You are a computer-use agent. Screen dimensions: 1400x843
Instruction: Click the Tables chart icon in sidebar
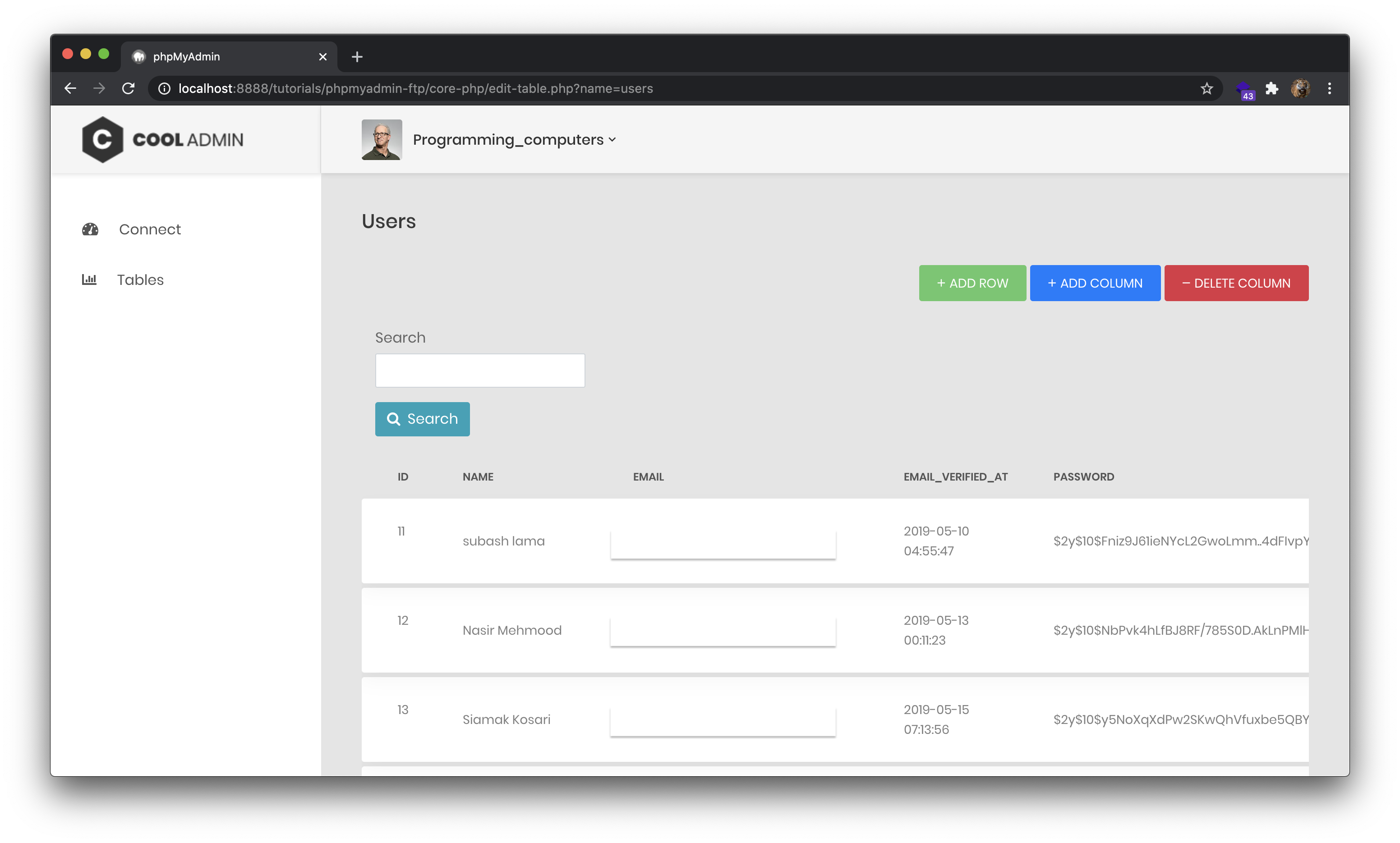[89, 280]
